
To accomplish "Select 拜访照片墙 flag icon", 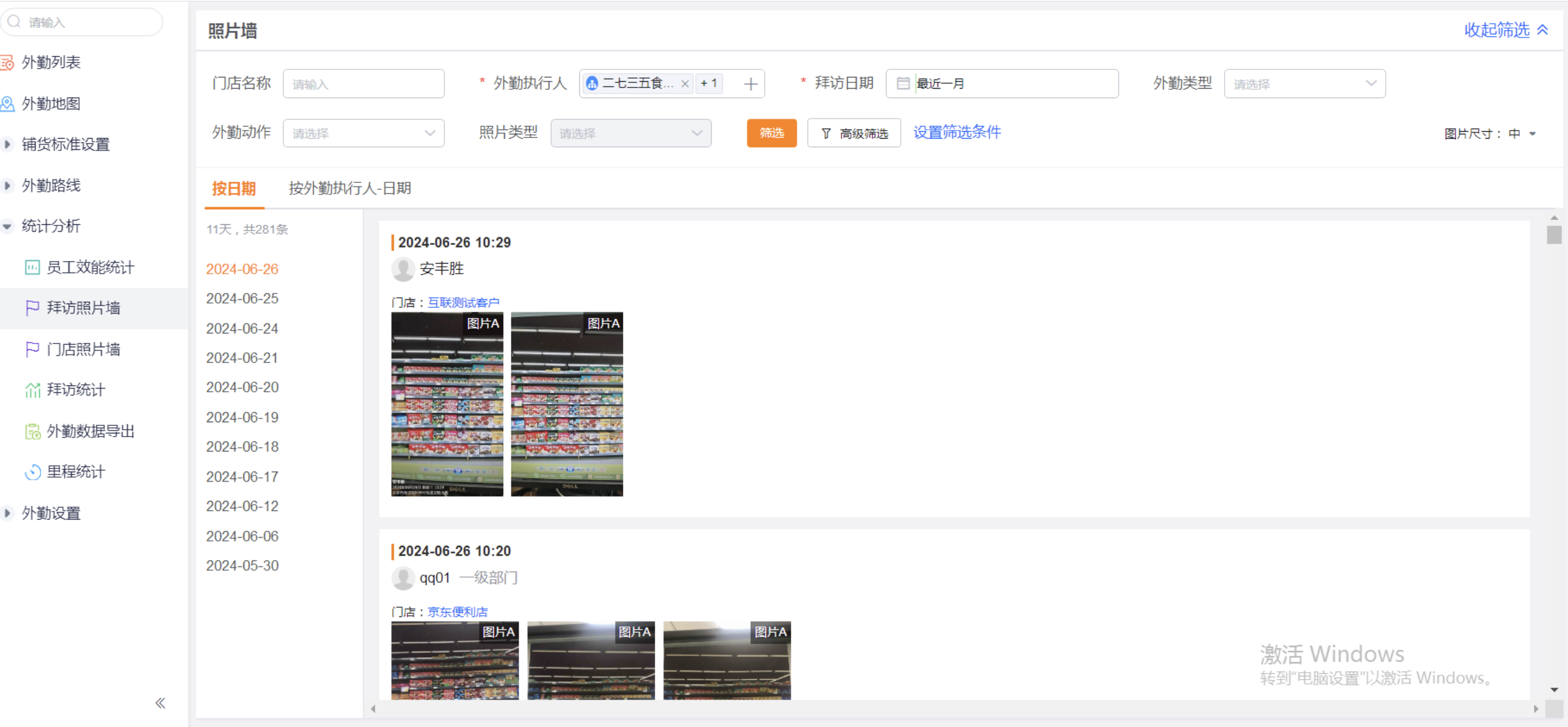I will tap(32, 308).
